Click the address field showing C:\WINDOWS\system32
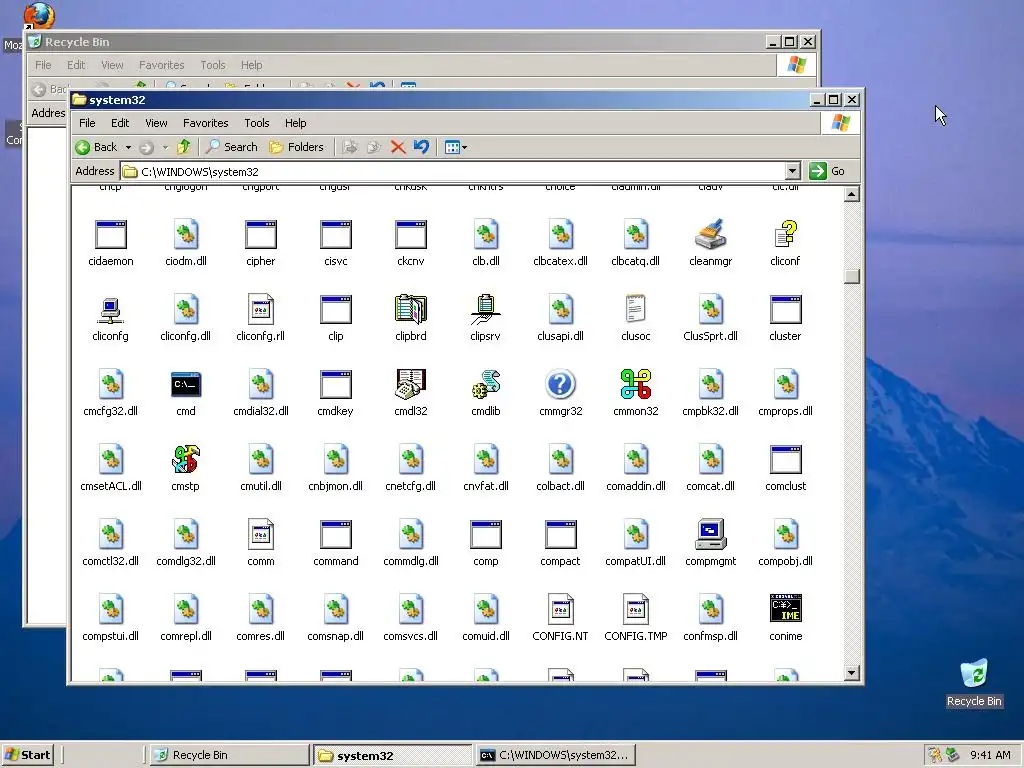Image resolution: width=1024 pixels, height=768 pixels. [453, 171]
